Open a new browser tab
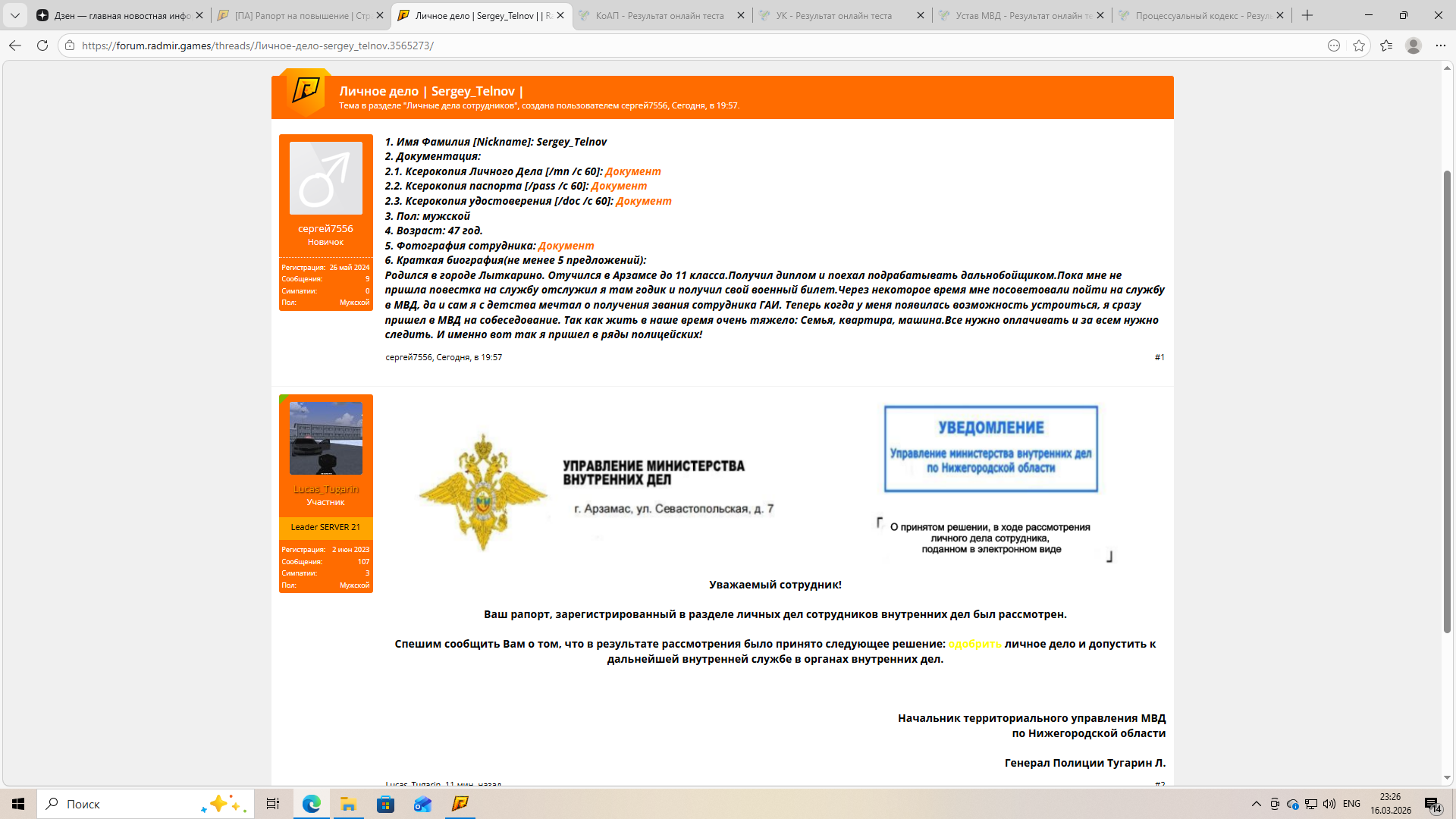Image resolution: width=1456 pixels, height=819 pixels. point(1307,15)
